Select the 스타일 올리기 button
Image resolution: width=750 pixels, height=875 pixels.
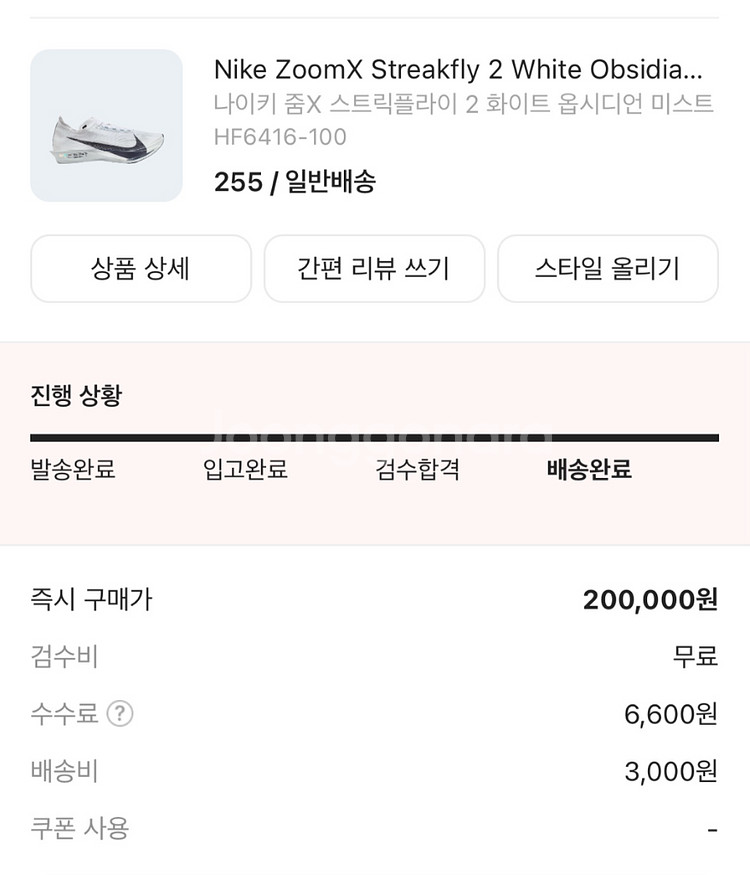tap(607, 269)
